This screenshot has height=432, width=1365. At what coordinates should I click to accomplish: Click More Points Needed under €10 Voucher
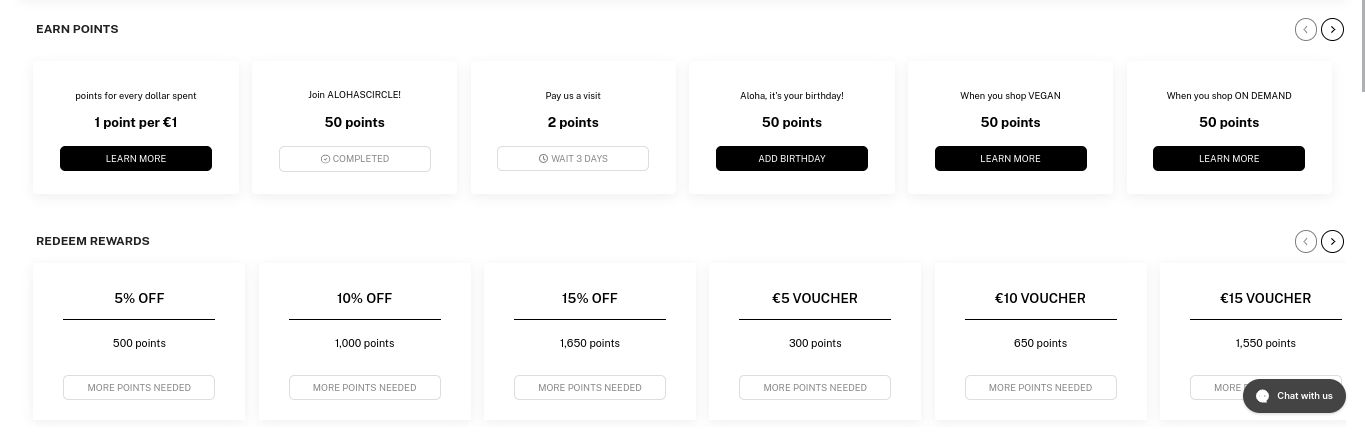[1041, 388]
